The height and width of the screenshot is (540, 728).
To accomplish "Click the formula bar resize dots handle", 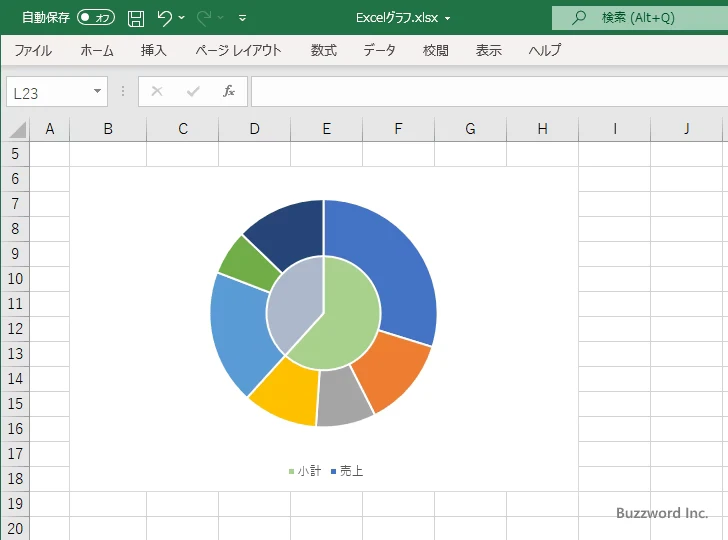I will pyautogui.click(x=123, y=91).
